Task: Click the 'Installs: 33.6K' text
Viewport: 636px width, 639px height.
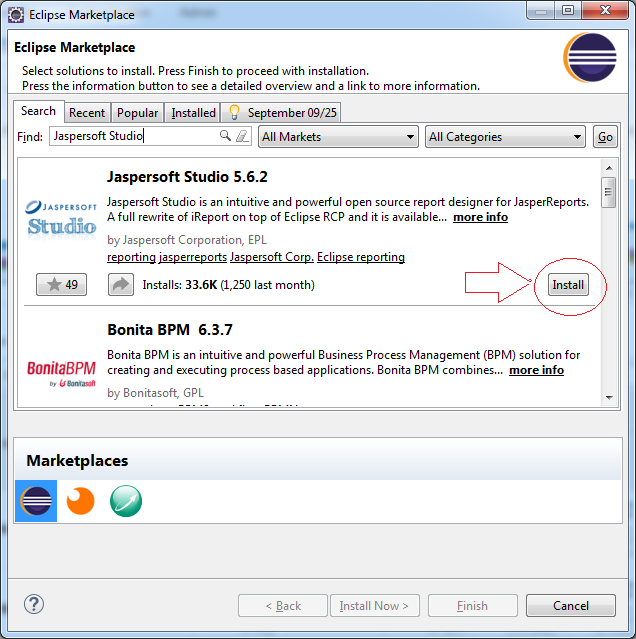Action: 180,285
